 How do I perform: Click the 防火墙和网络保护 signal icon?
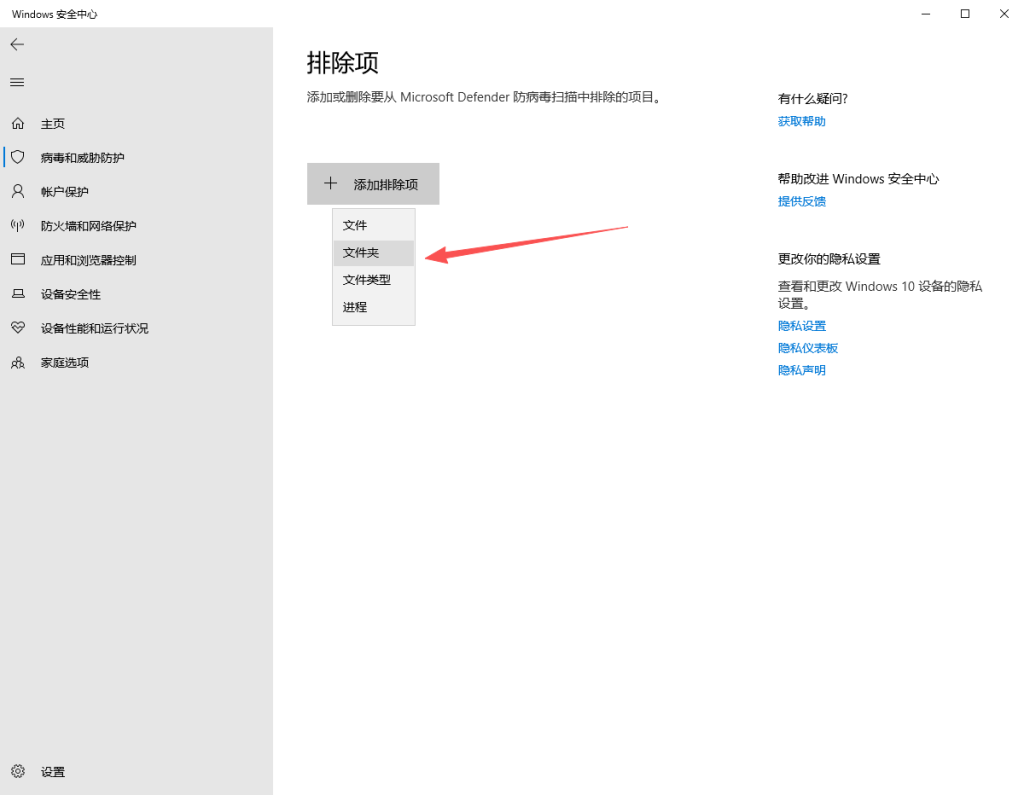17,226
